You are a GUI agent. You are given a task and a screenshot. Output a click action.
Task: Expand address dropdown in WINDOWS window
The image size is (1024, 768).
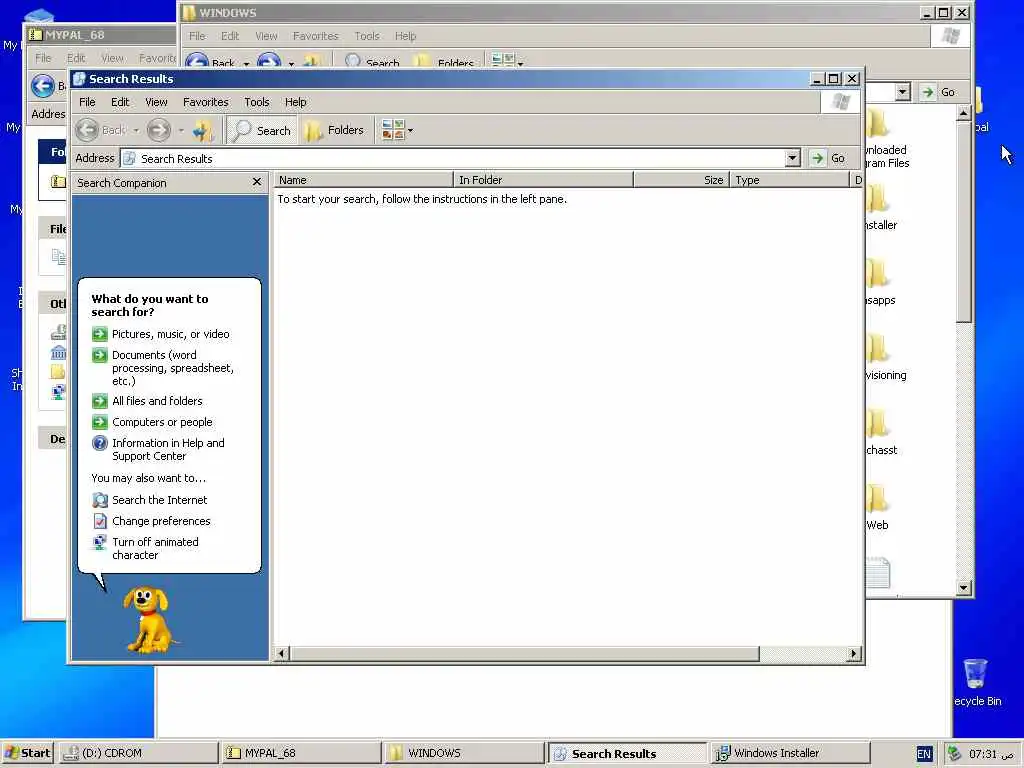pyautogui.click(x=903, y=92)
